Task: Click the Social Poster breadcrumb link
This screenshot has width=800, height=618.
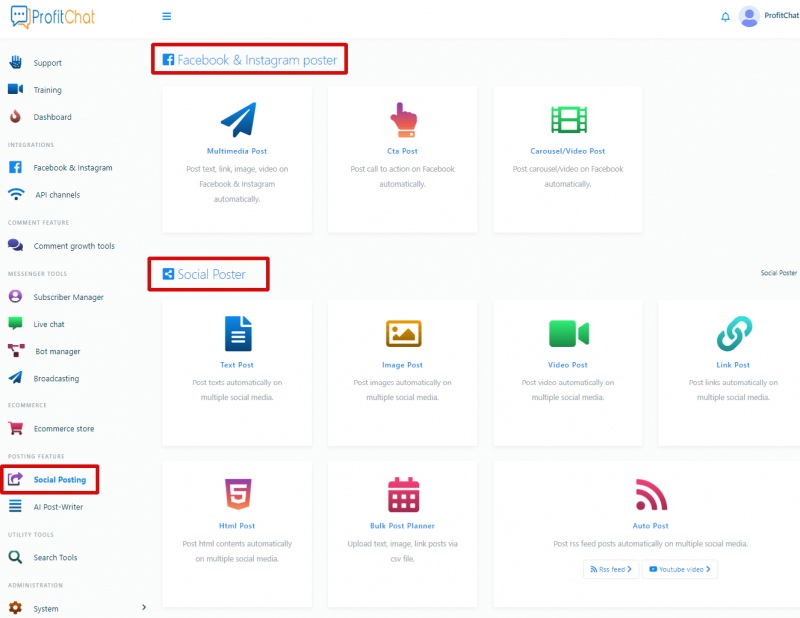Action: click(x=778, y=273)
